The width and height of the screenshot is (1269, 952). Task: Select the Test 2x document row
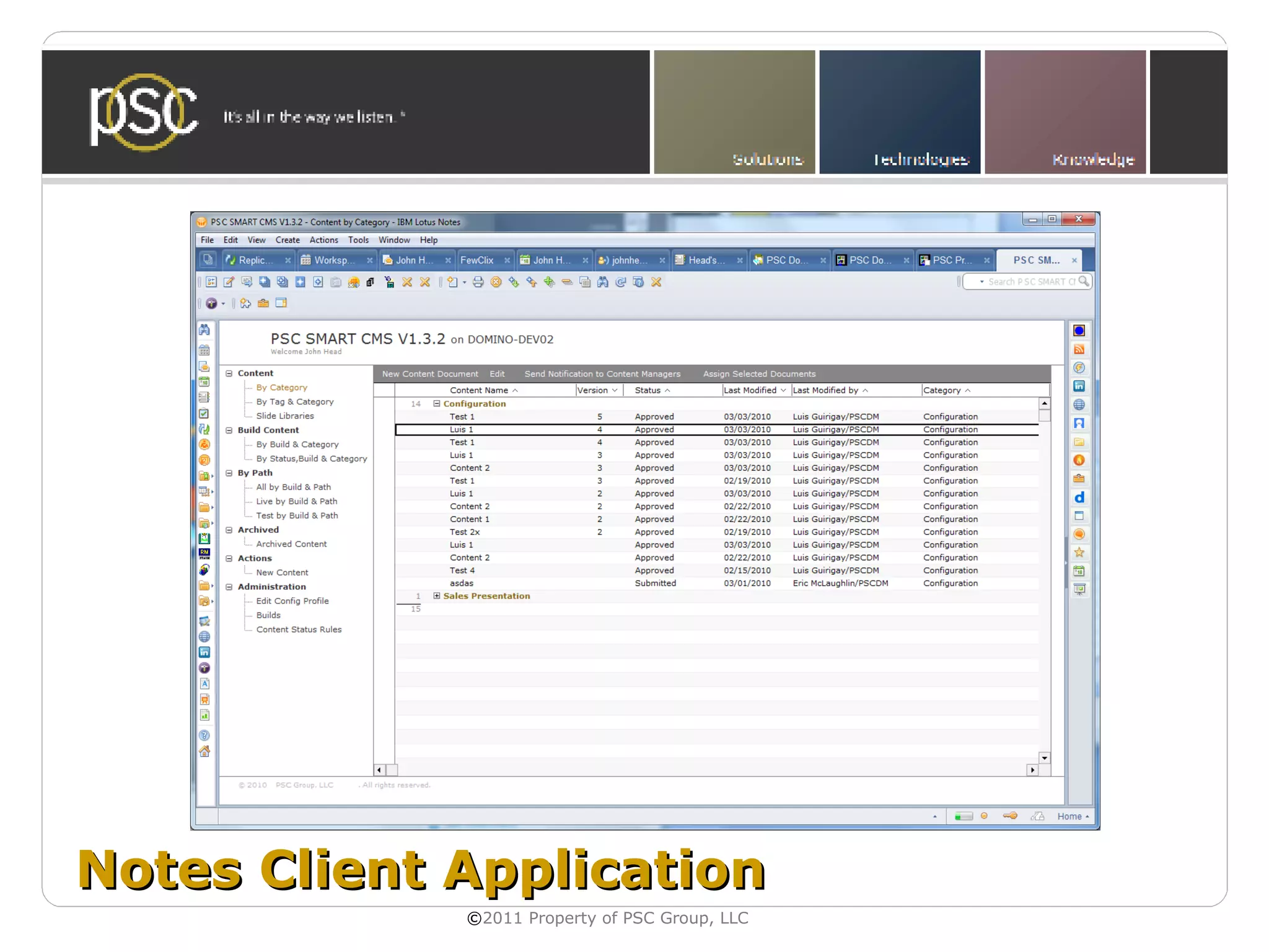(x=716, y=532)
